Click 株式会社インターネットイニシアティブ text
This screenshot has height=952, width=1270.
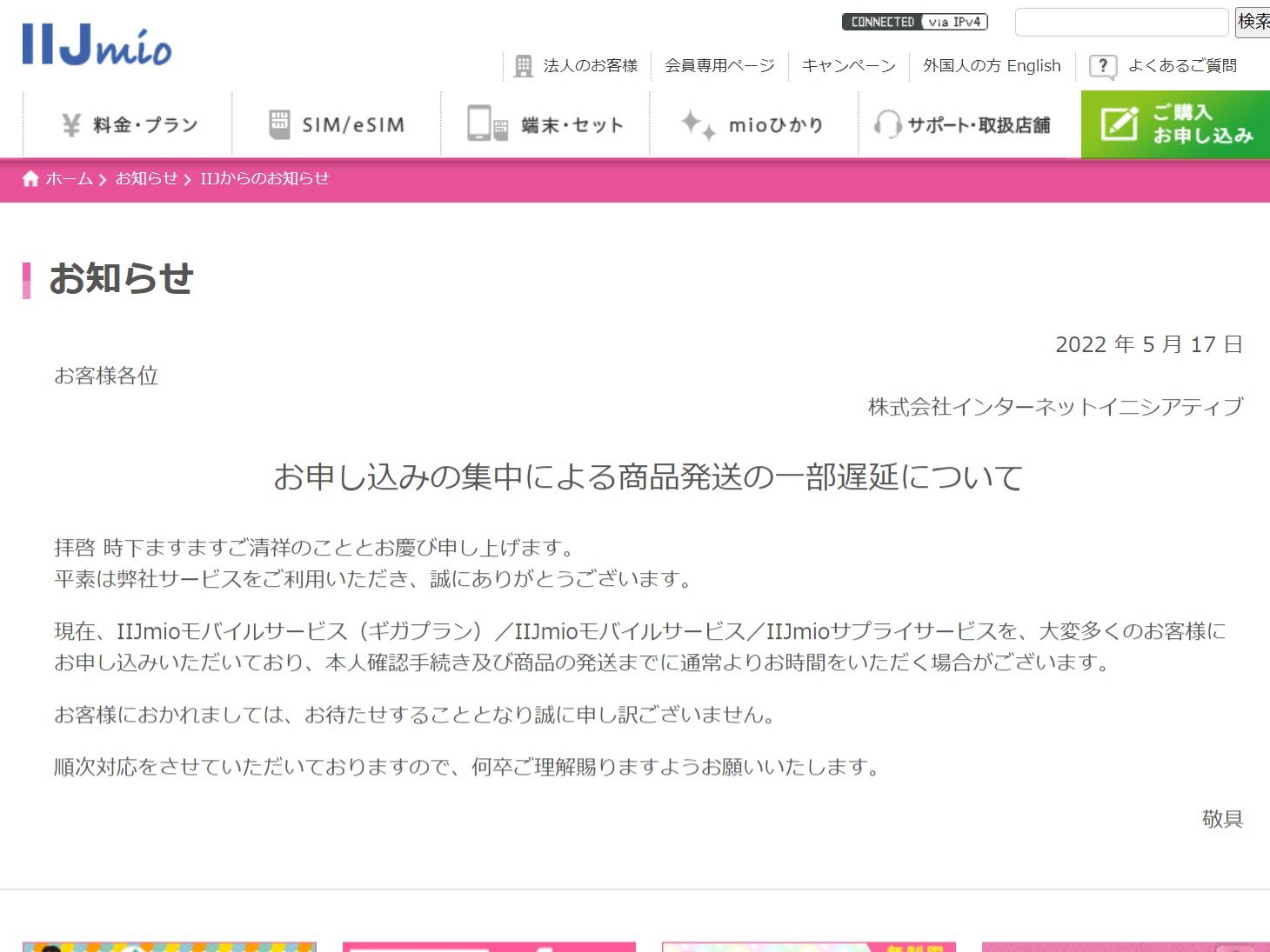tap(1056, 407)
